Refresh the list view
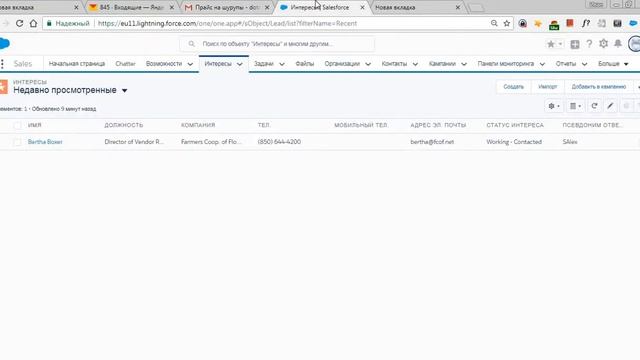Screen dimensions: 640x360 (x=594, y=106)
